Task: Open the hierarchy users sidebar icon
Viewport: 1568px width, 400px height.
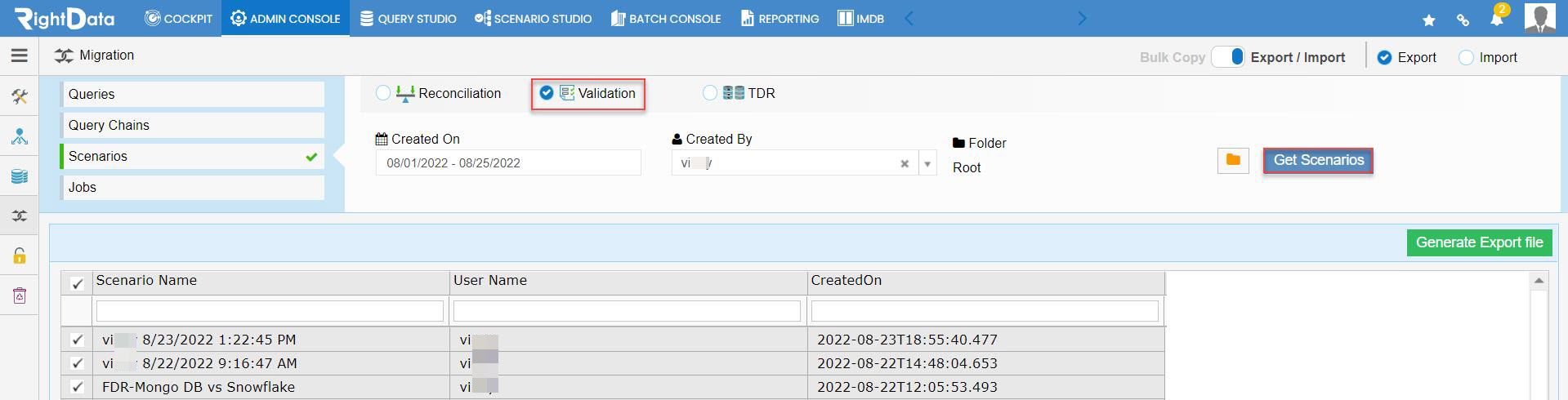Action: (20, 136)
